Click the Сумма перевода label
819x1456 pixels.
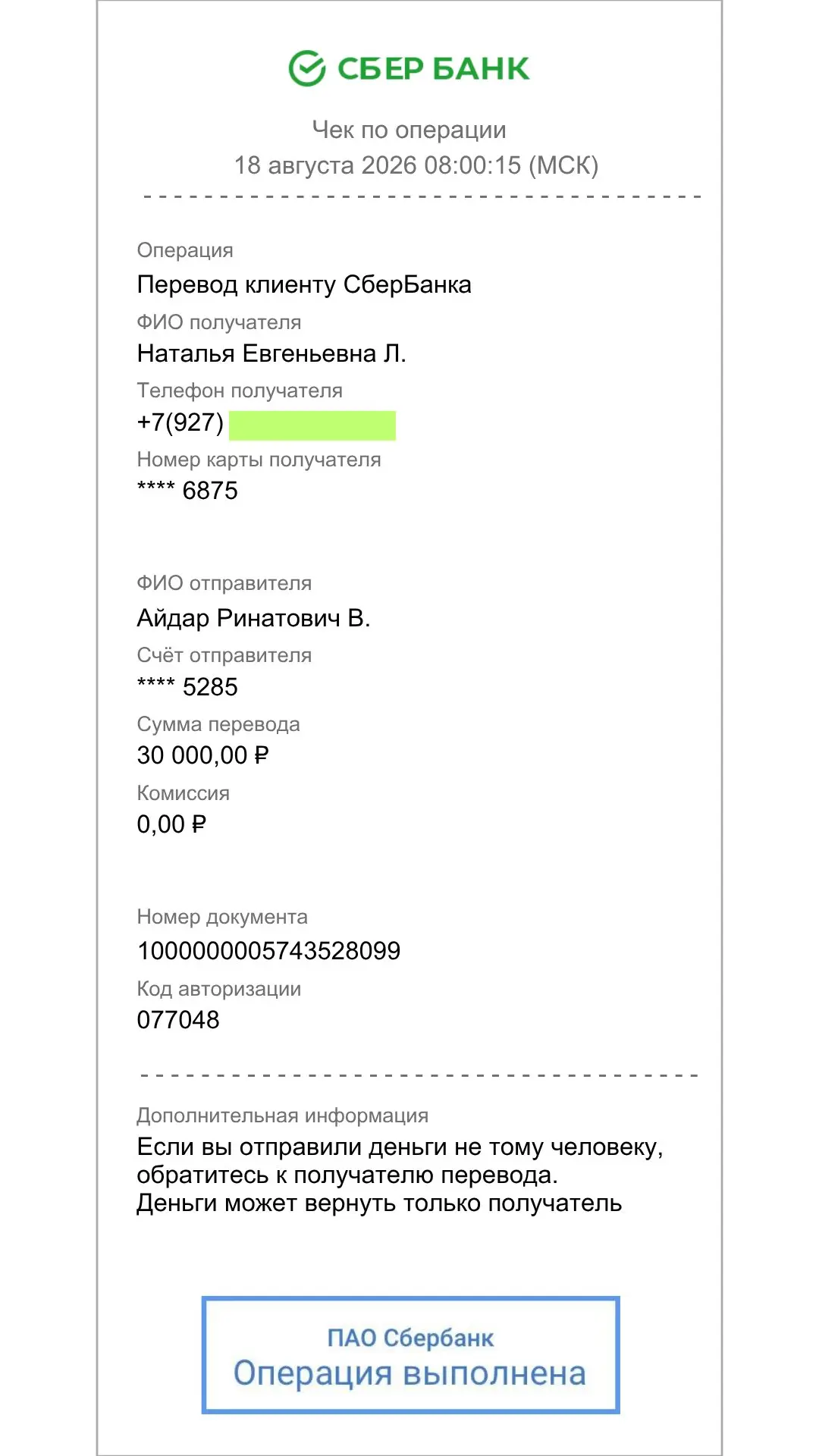(x=218, y=724)
